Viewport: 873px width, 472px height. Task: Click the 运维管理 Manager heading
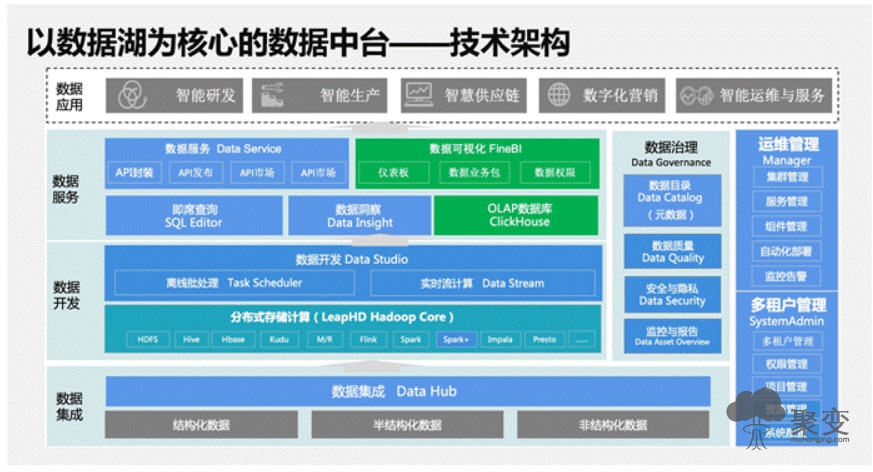coord(787,151)
